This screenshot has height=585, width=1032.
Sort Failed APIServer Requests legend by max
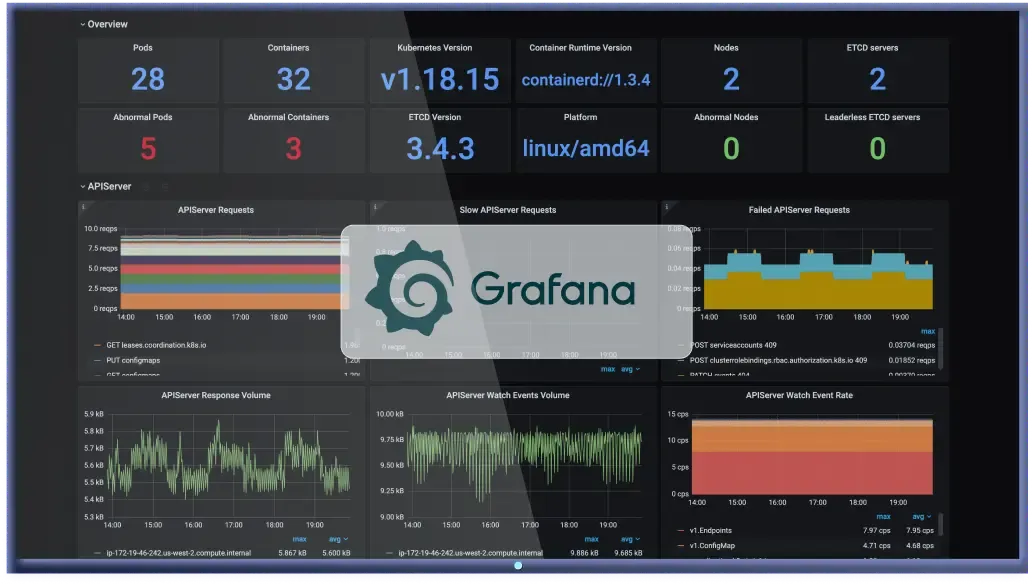coord(928,332)
